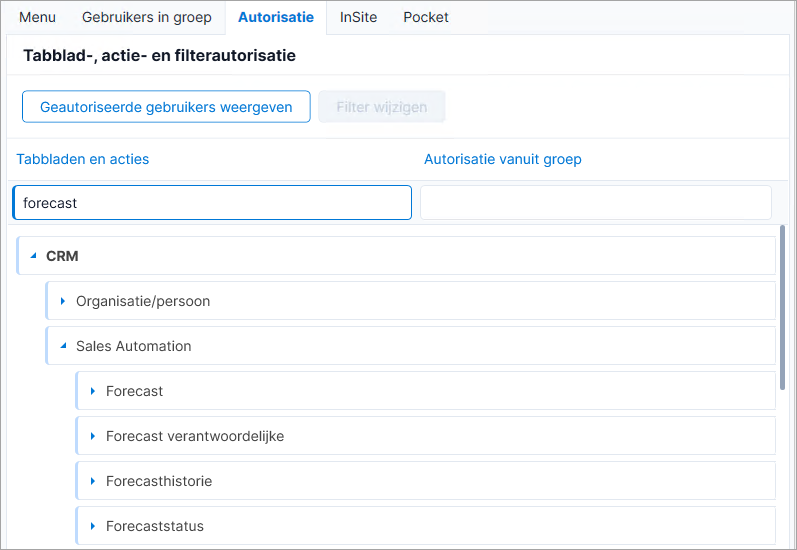Sort by Autorisatie vanuit groep header
The image size is (797, 550).
(503, 159)
